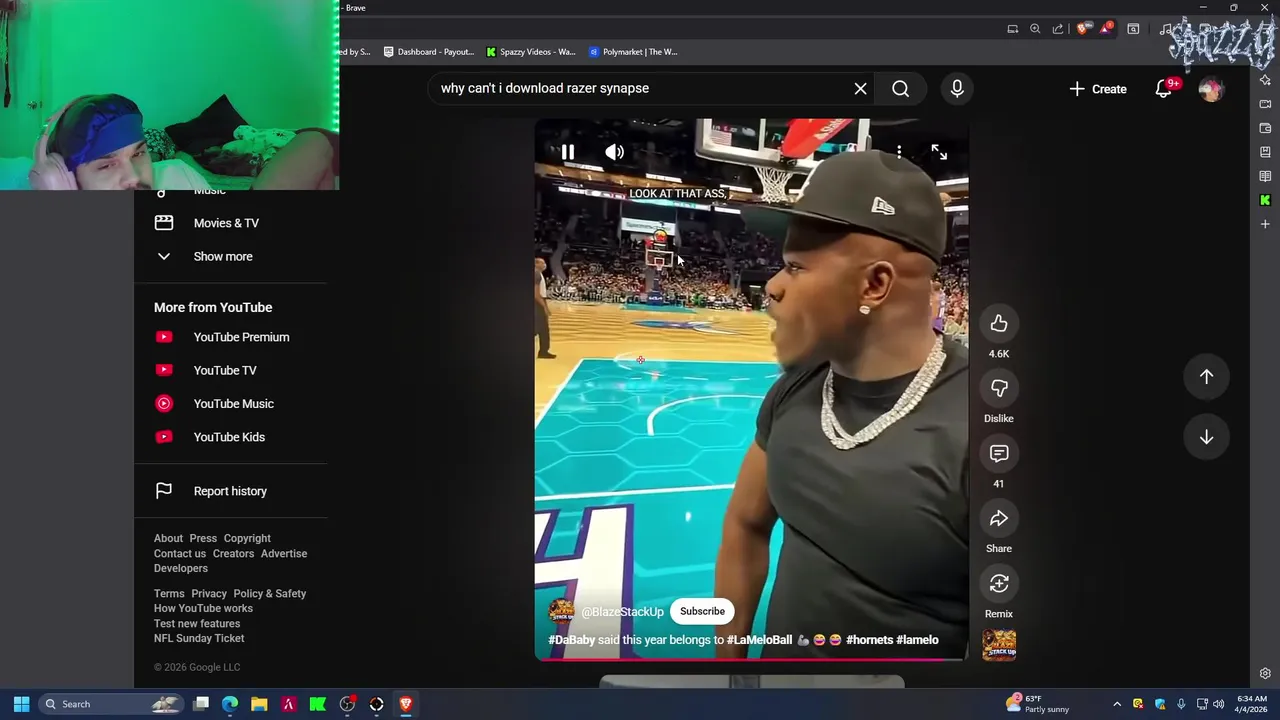This screenshot has width=1280, height=720.
Task: Open the Shorts three-dot options menu
Action: (x=899, y=152)
